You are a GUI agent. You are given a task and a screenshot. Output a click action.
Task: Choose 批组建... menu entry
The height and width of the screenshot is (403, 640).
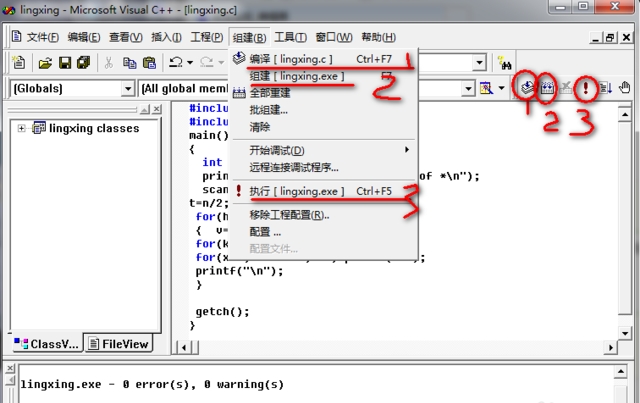click(x=323, y=110)
